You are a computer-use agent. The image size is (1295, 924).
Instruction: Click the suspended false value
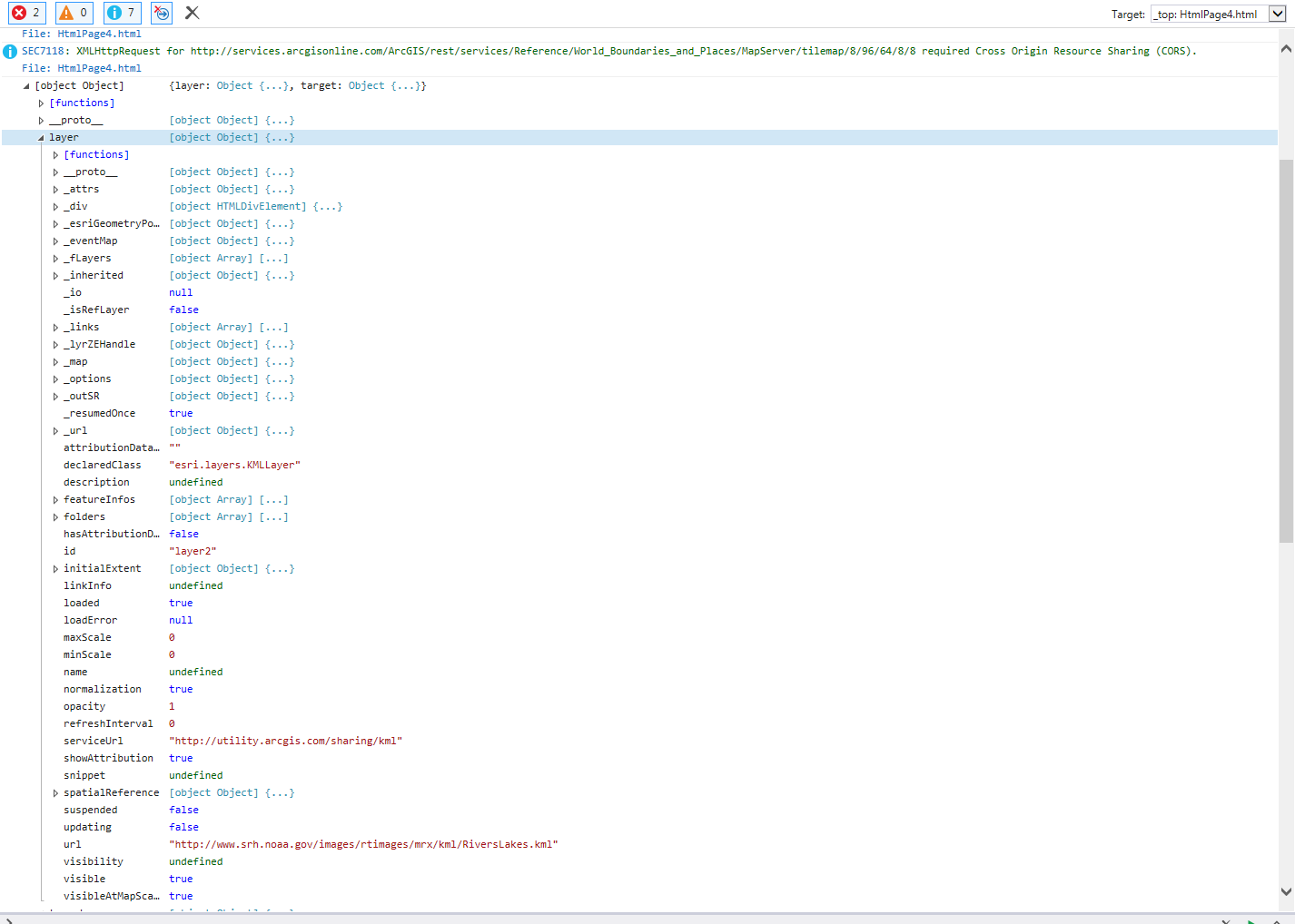point(183,810)
